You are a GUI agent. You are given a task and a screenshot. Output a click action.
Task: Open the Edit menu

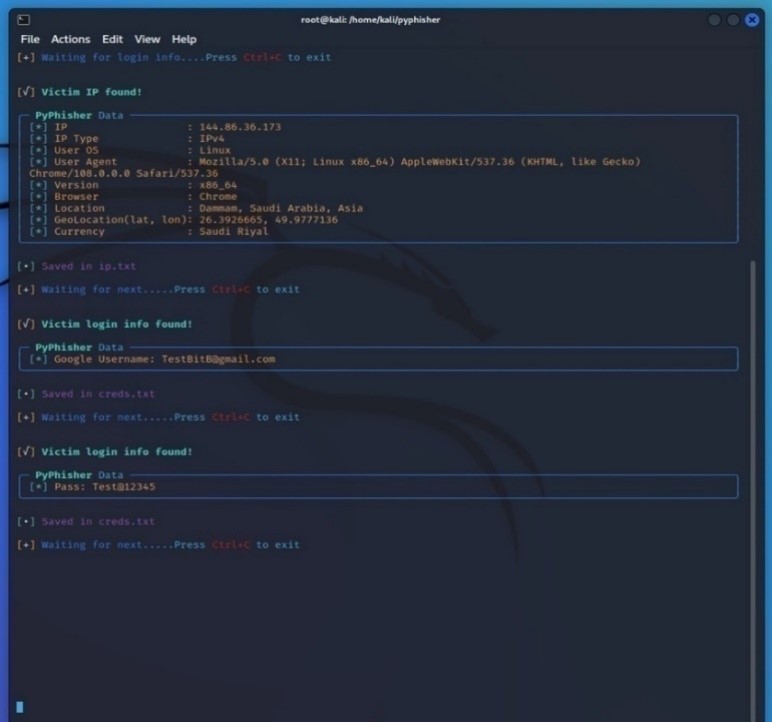click(x=113, y=39)
